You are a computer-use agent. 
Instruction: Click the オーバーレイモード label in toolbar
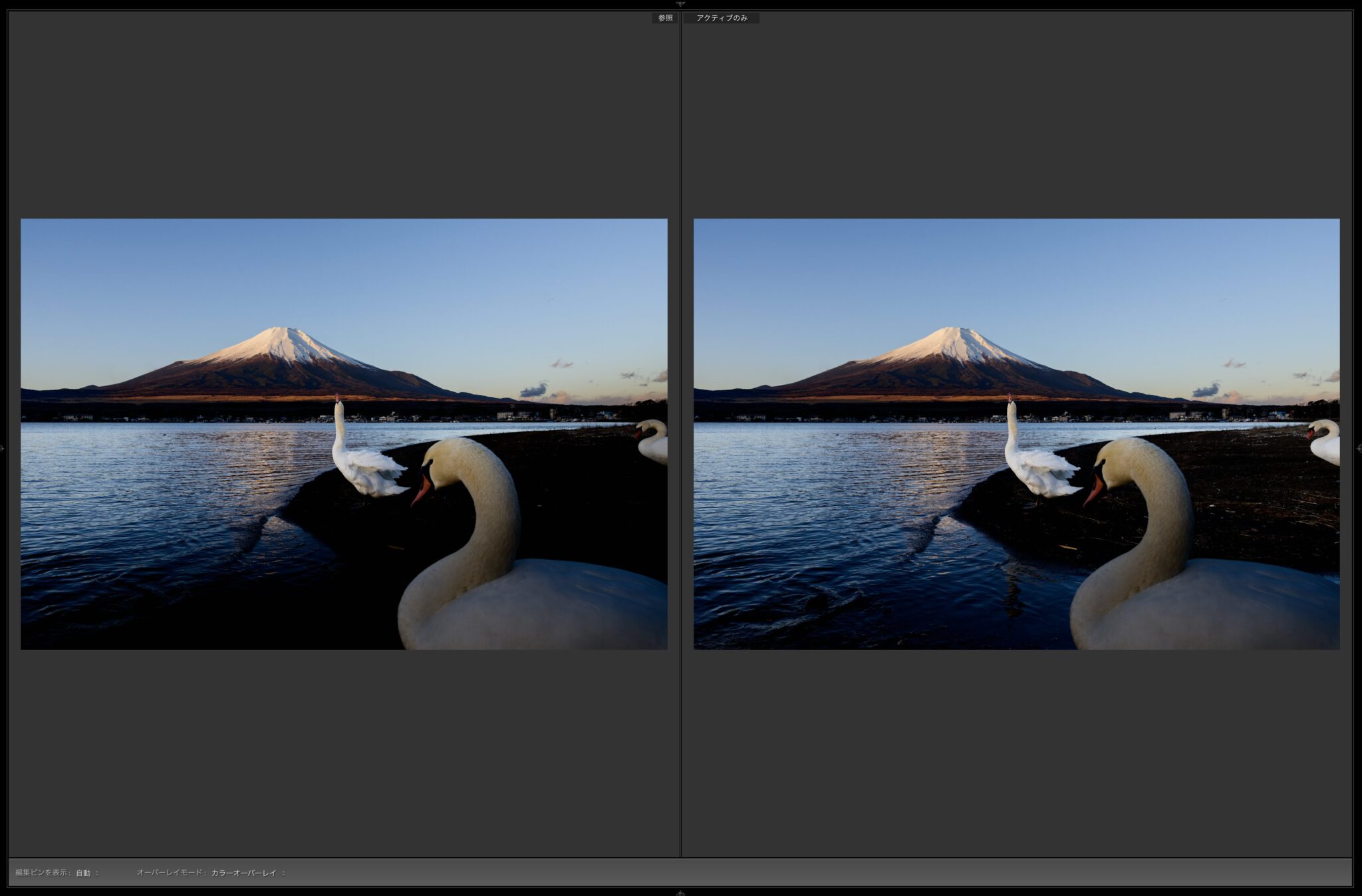click(172, 873)
